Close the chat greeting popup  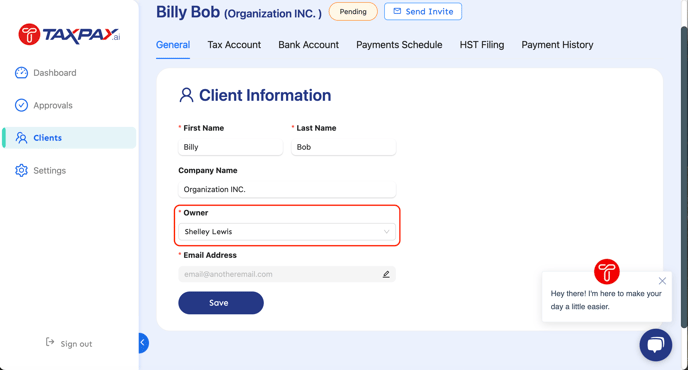coord(662,281)
